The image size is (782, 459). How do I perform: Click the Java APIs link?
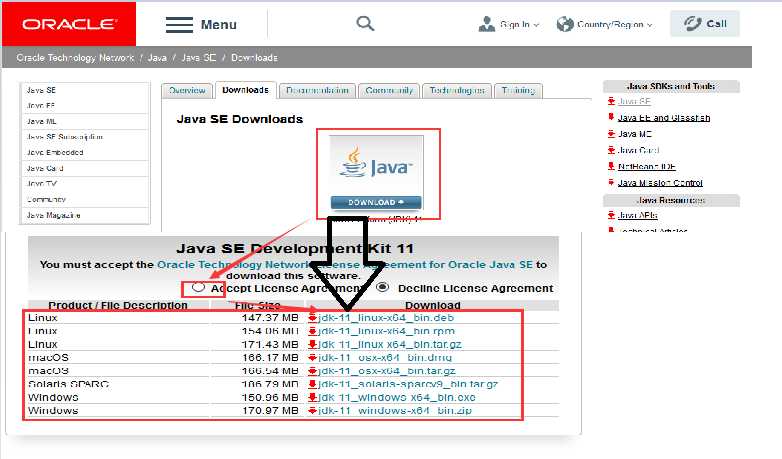click(637, 216)
